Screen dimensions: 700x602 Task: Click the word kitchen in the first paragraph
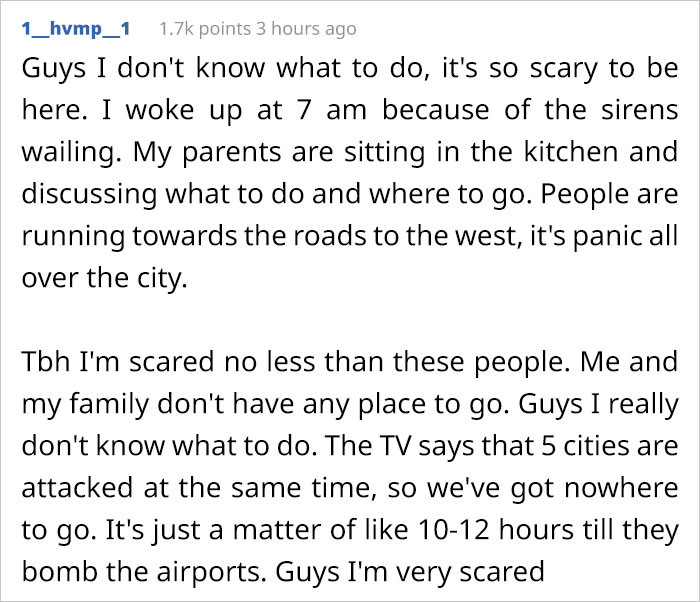571,152
